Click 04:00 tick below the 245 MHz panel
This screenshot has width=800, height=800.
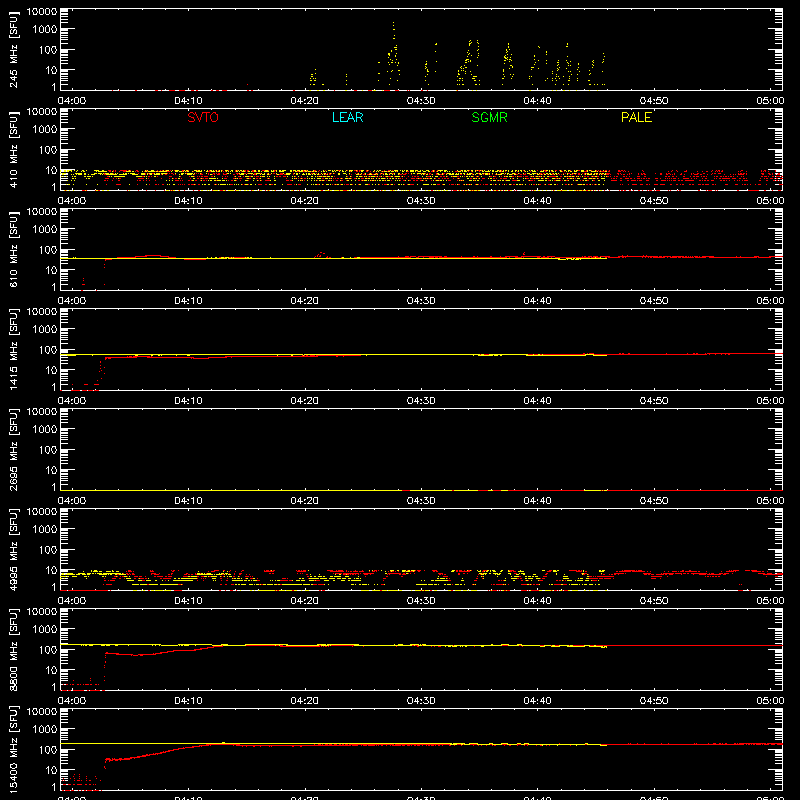coord(71,101)
